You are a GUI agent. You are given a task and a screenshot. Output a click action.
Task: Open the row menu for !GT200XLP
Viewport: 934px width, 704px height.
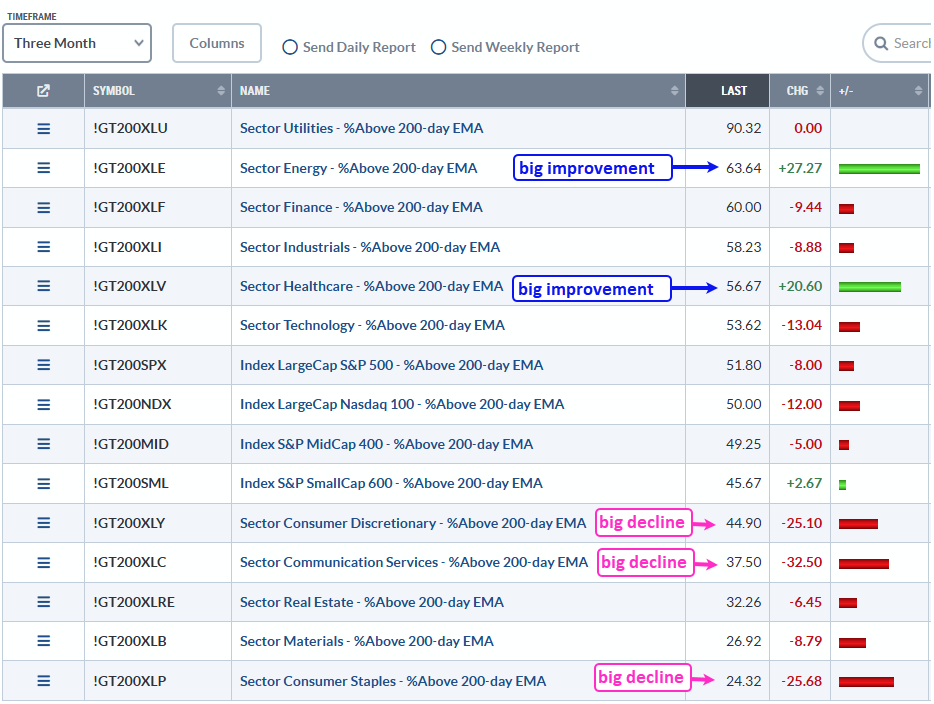click(43, 681)
